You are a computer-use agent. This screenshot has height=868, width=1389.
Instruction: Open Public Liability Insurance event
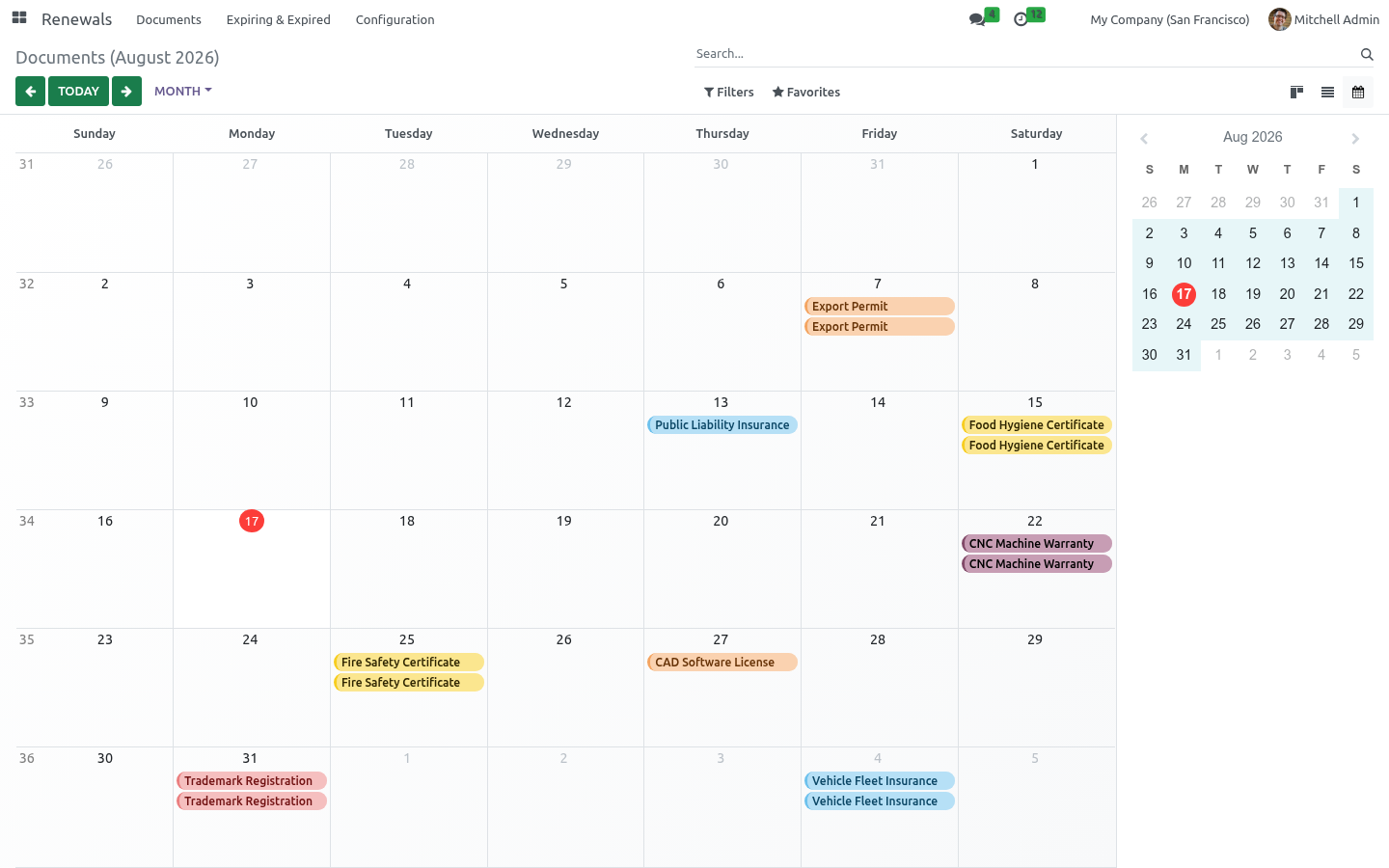pos(722,425)
